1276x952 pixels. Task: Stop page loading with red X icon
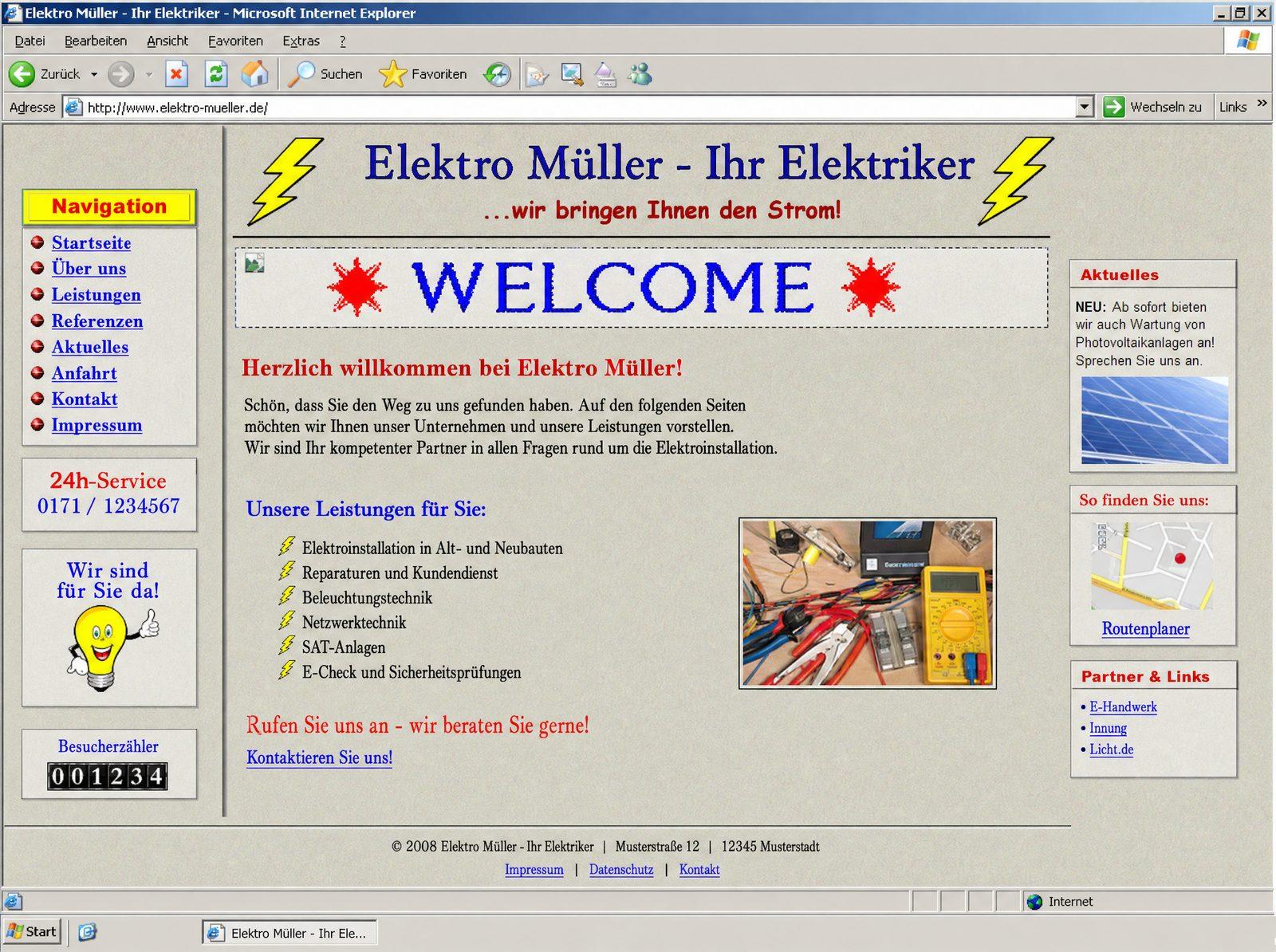176,74
